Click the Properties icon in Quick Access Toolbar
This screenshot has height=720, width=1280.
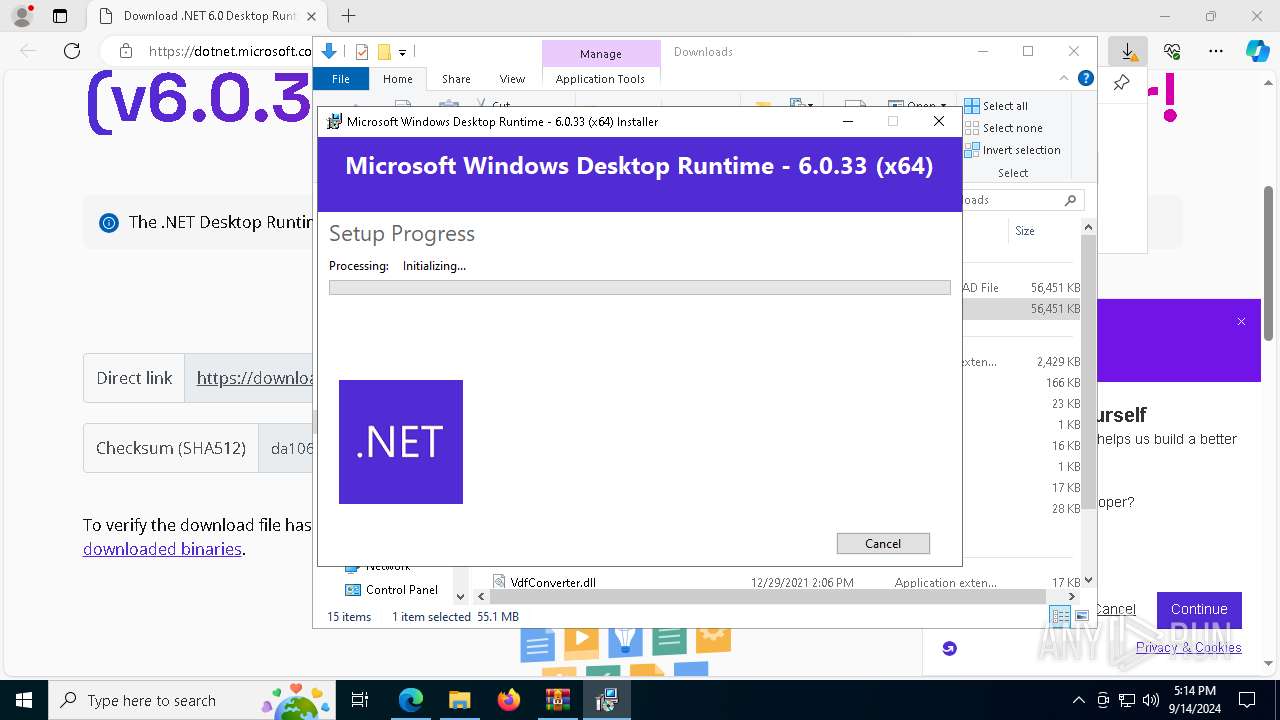coord(361,52)
